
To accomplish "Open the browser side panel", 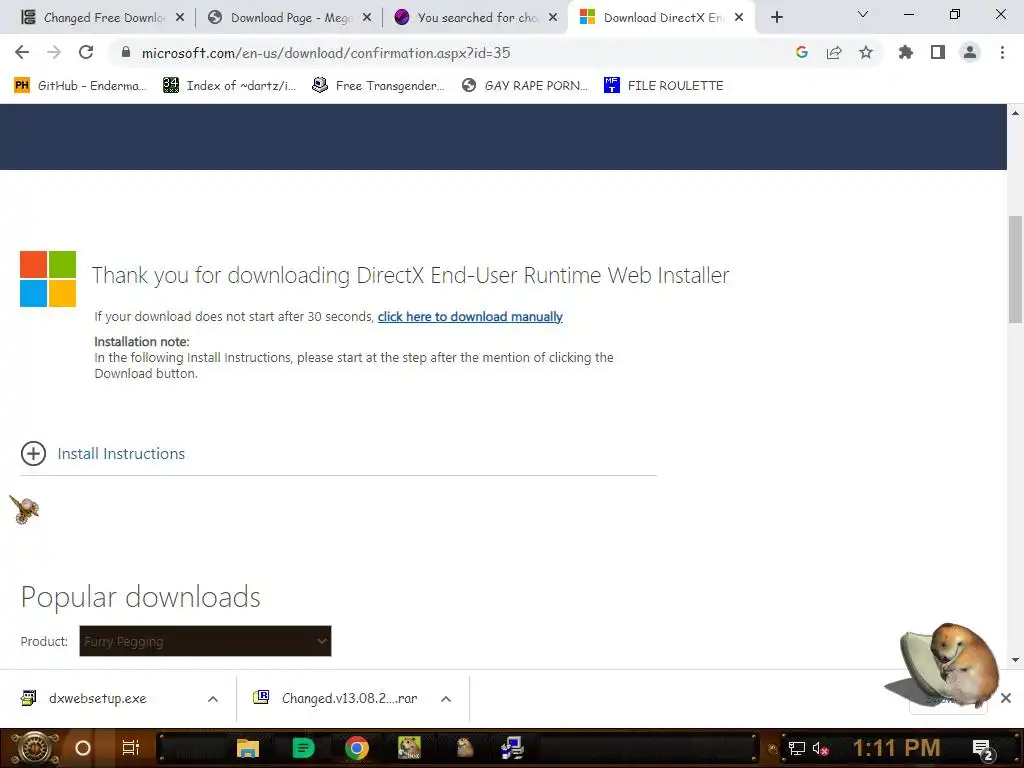I will tap(938, 52).
